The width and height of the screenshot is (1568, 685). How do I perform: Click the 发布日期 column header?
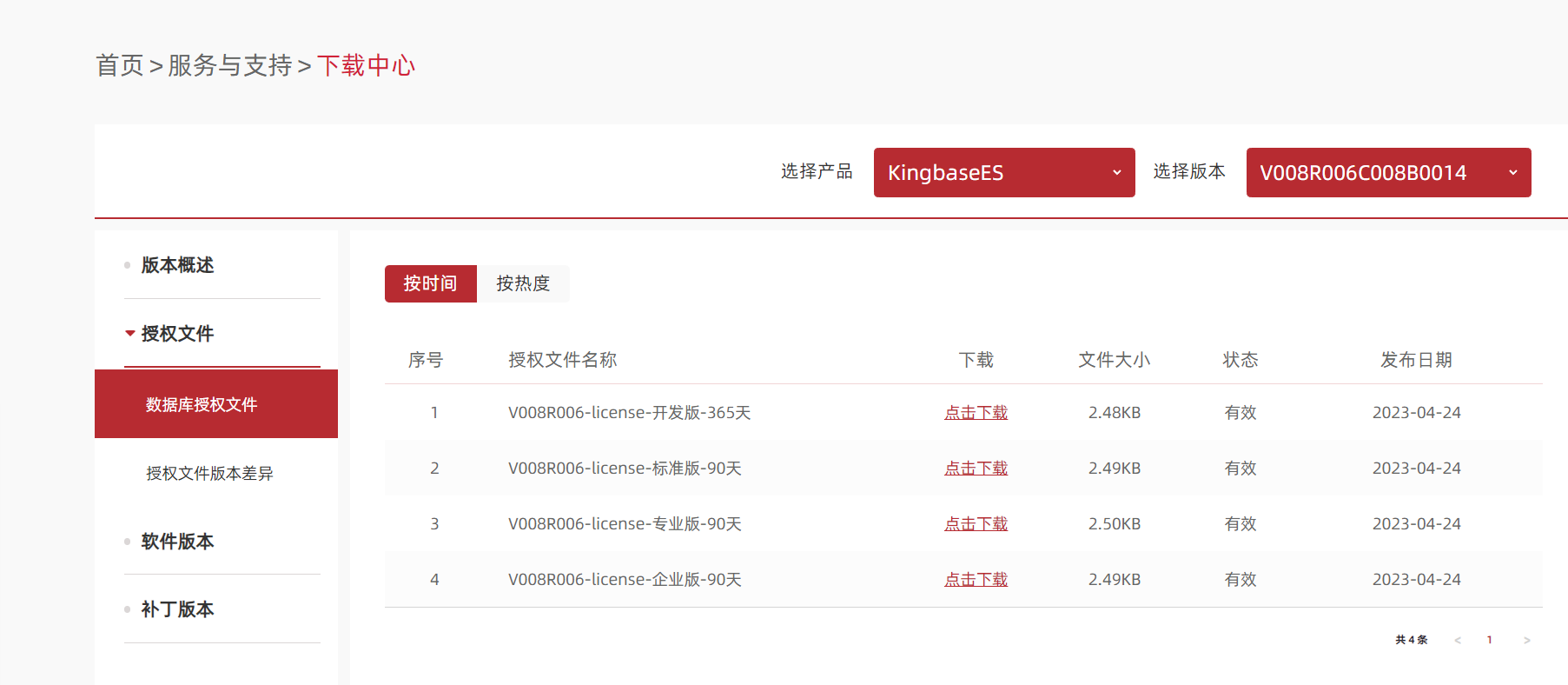[x=1416, y=360]
